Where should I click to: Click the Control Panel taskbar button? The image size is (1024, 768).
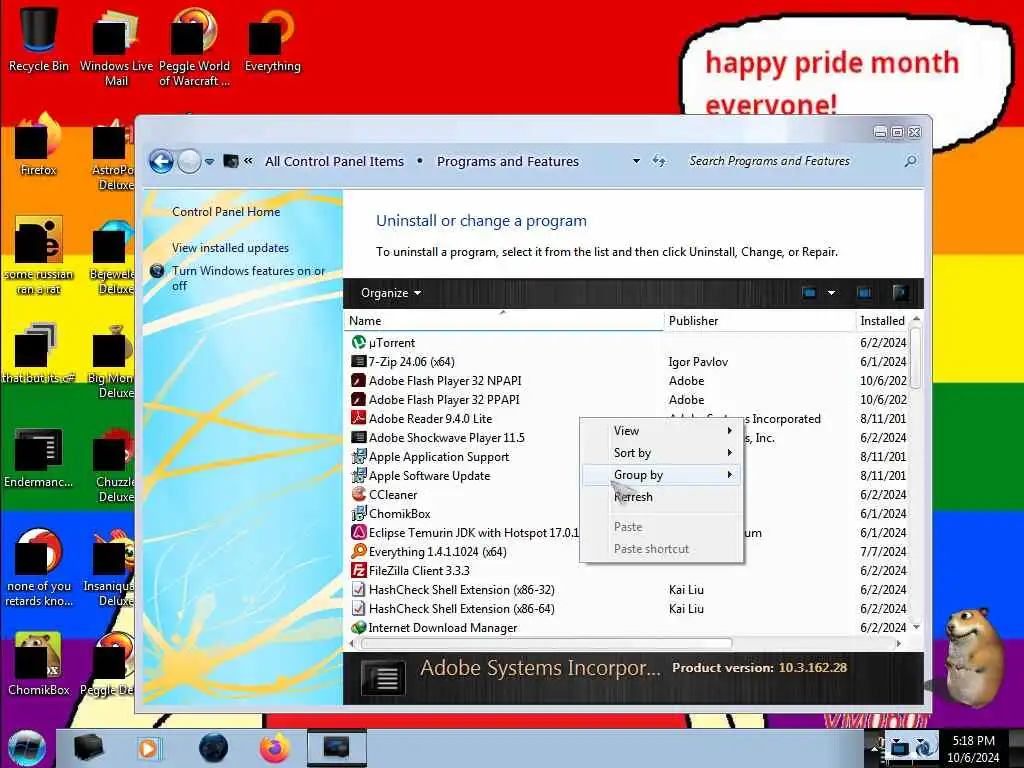pyautogui.click(x=336, y=748)
